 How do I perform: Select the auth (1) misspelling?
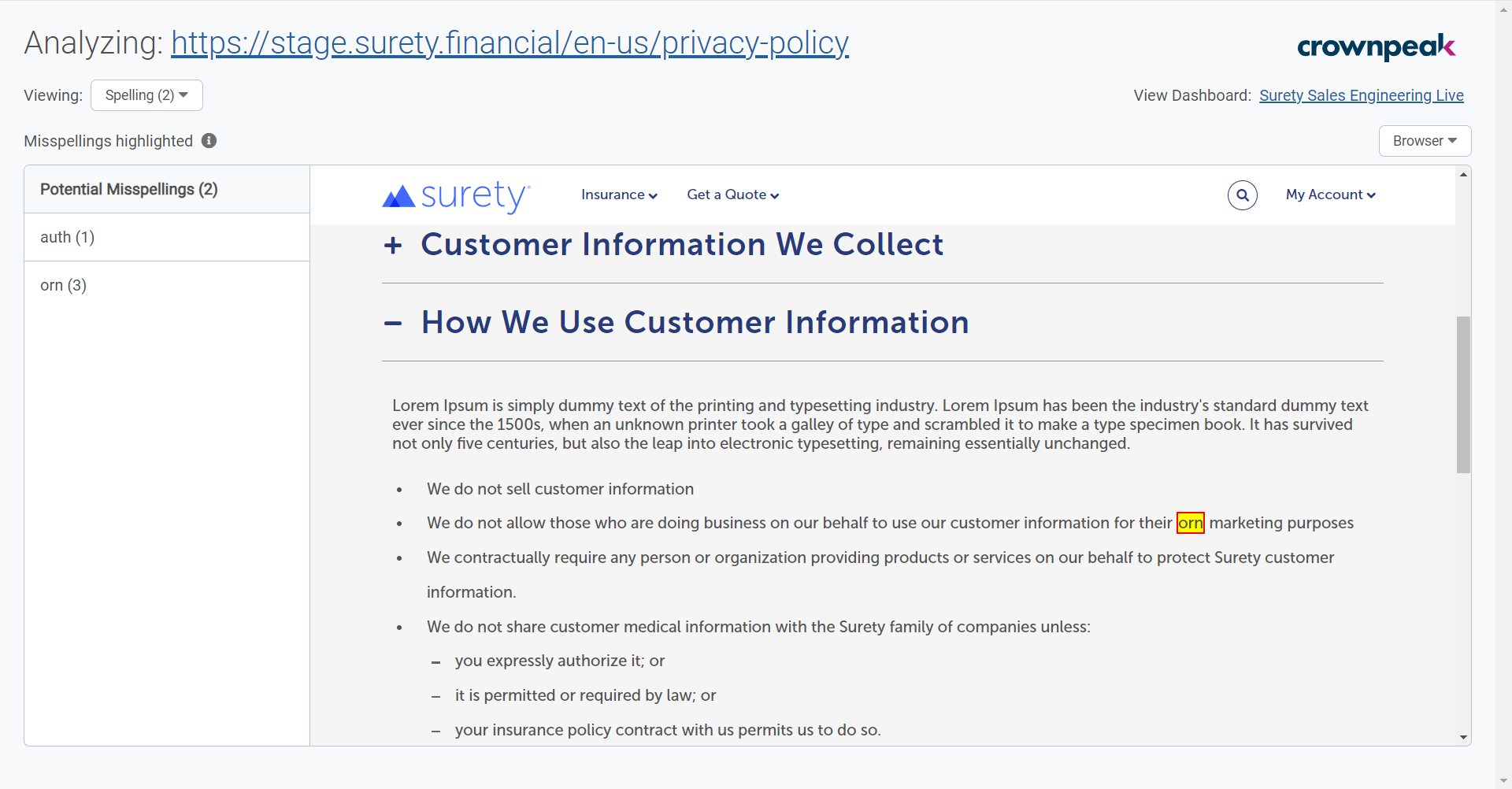click(68, 237)
